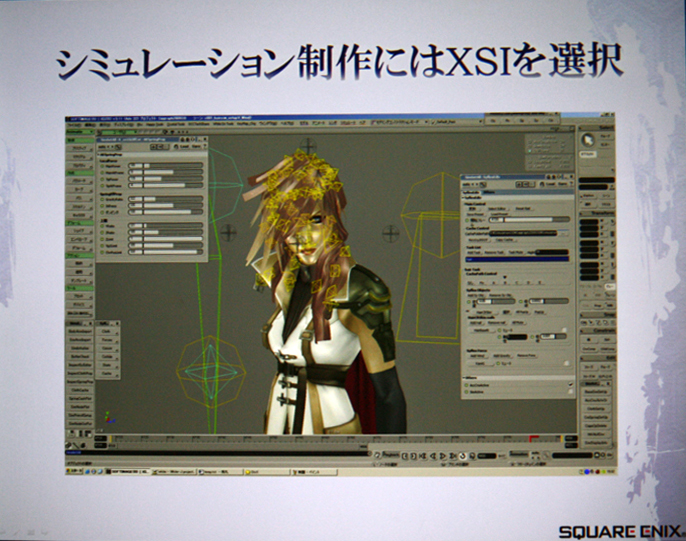Tick the second checkbox in the Others section

(570, 391)
